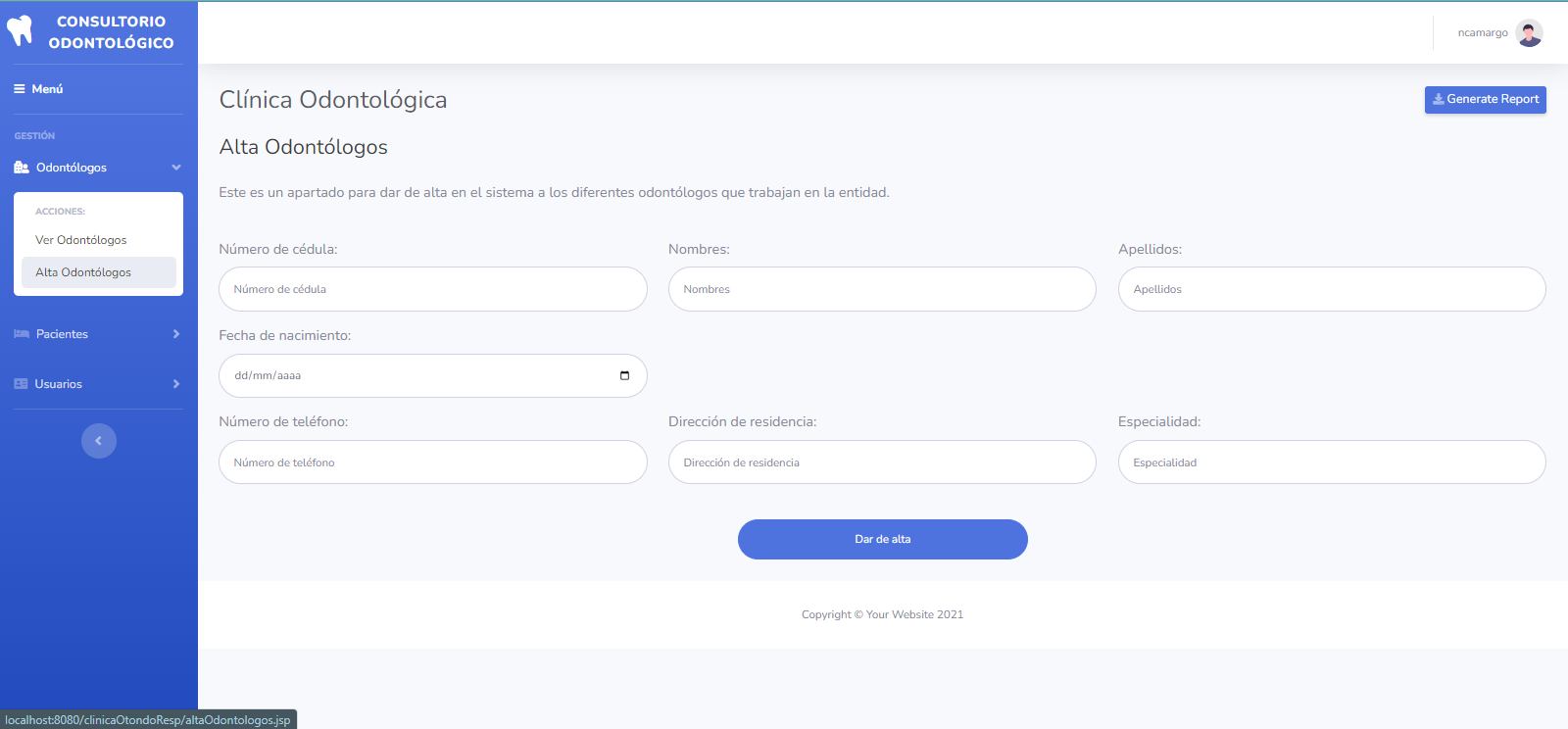Expand the Usuarios chevron

(x=176, y=384)
